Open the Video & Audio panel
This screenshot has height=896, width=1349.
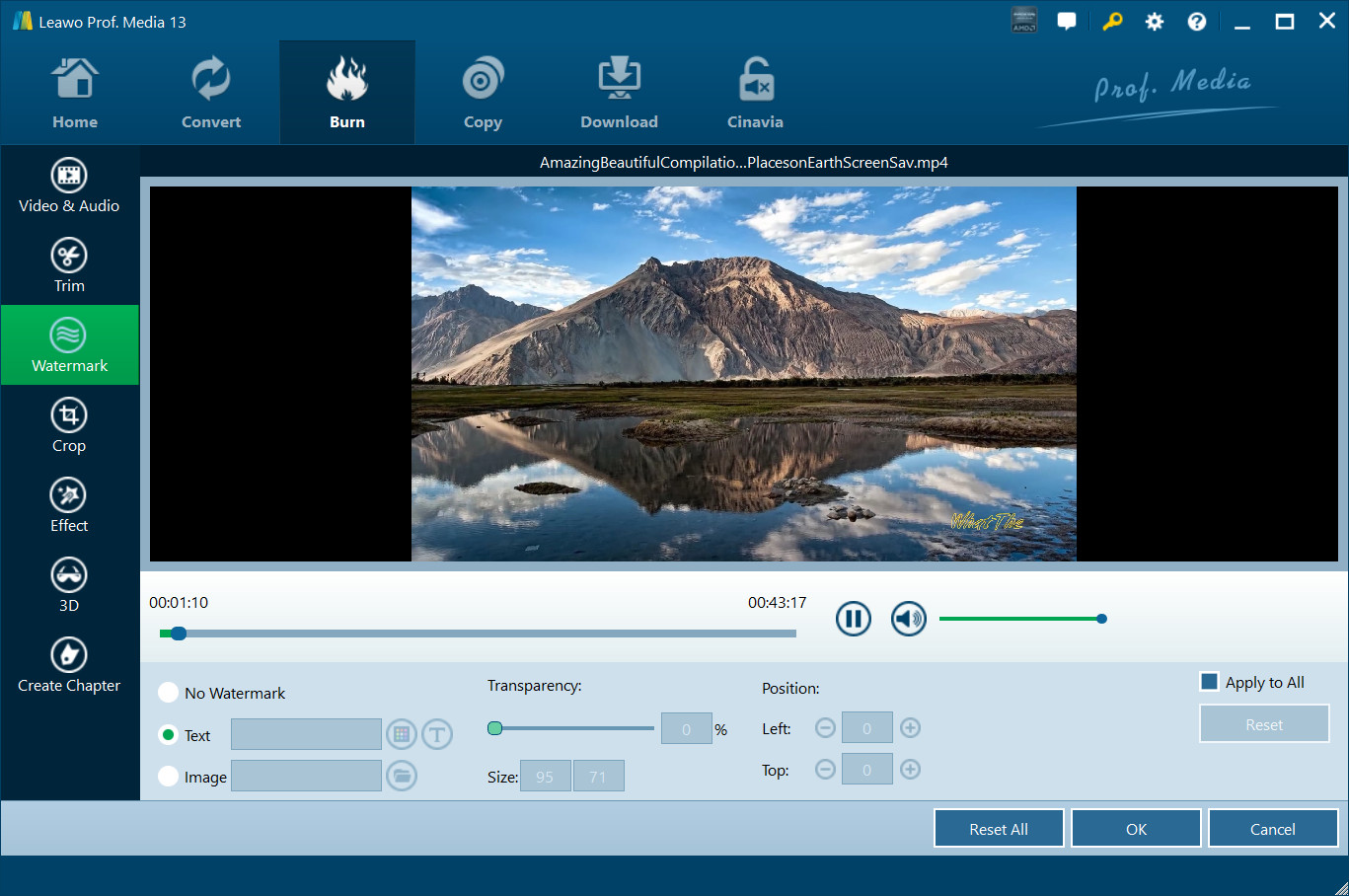pos(69,186)
